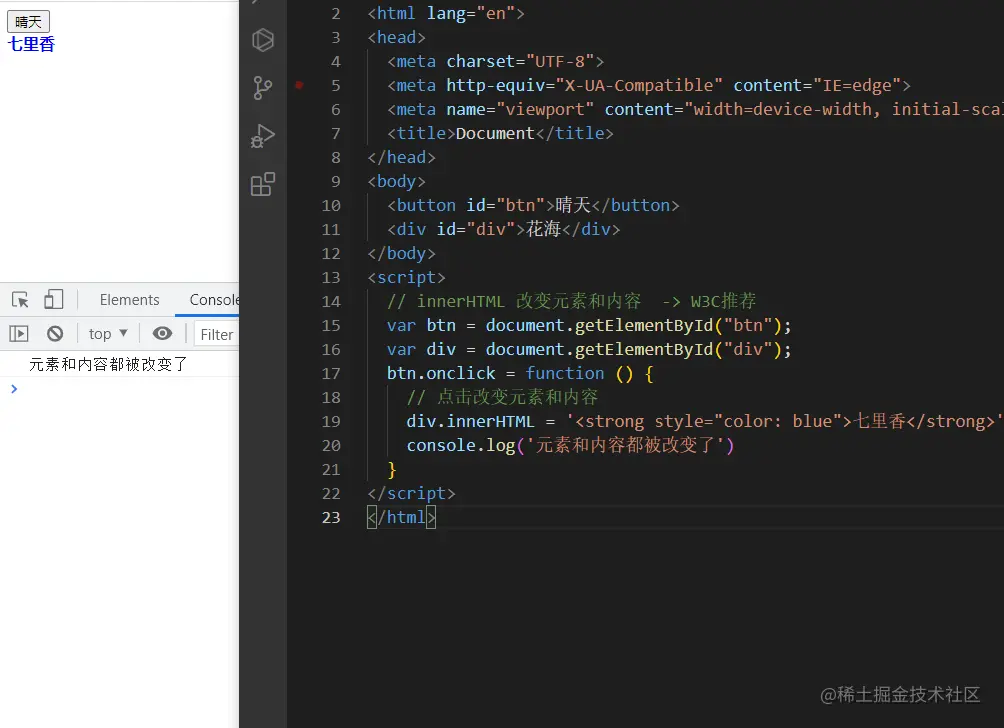The image size is (1004, 728).
Task: Activate the inspect element picker icon
Action: coord(20,300)
